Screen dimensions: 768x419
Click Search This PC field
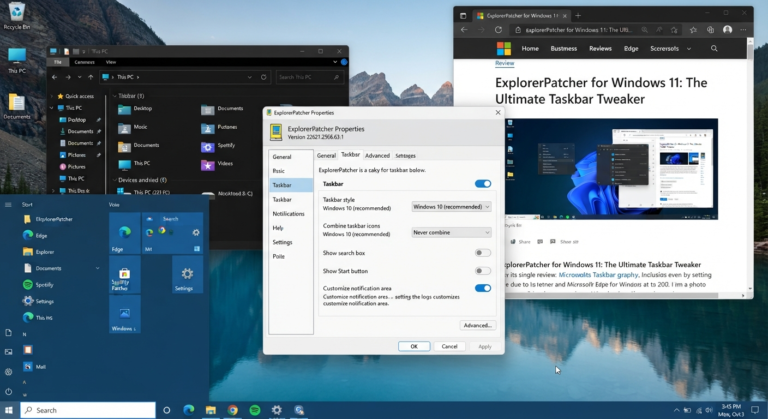(310, 77)
